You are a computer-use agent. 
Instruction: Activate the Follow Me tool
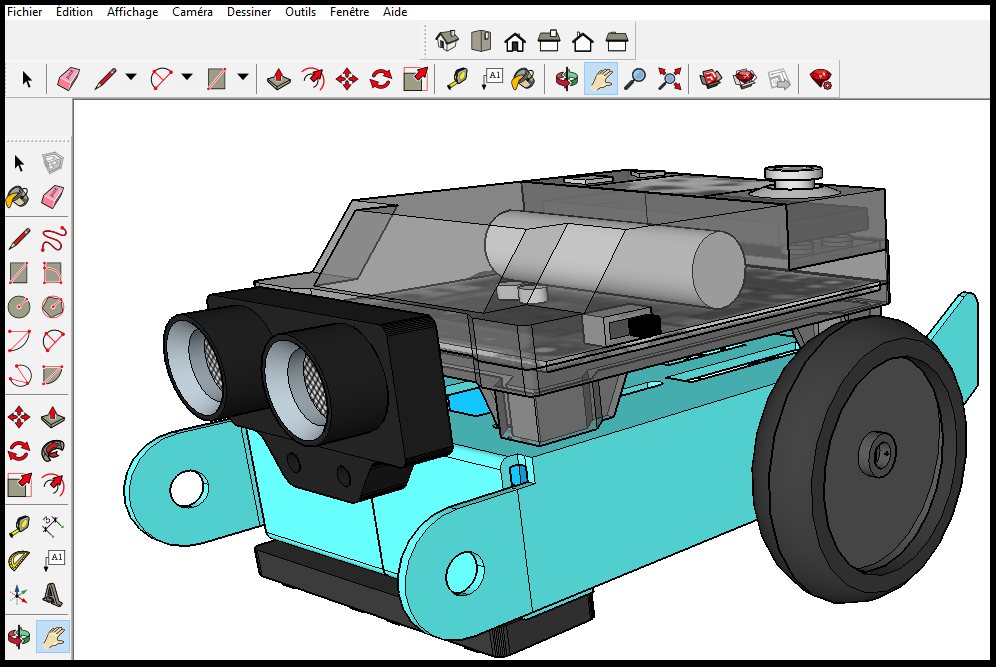(x=54, y=451)
